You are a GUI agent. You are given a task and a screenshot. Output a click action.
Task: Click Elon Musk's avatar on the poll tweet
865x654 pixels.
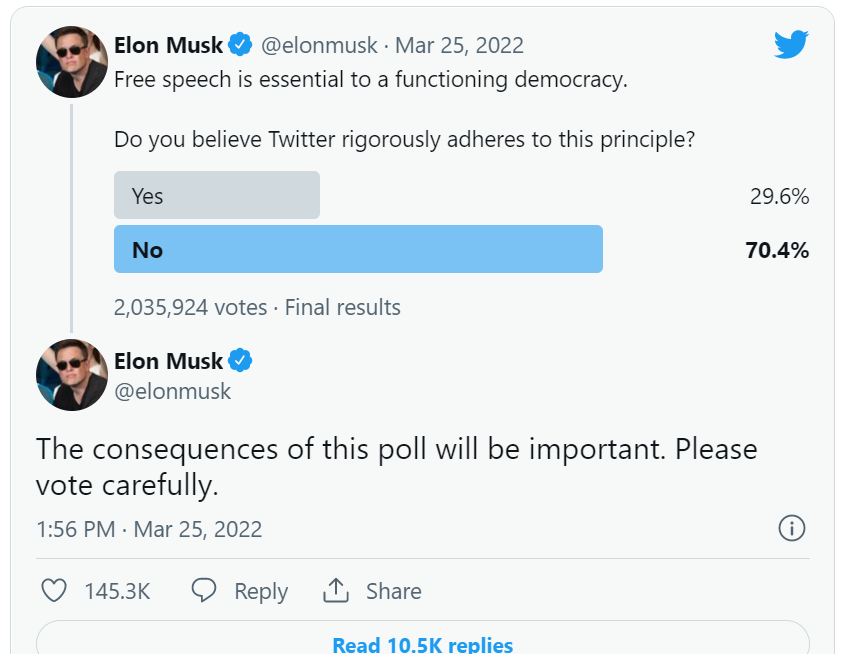(72, 61)
